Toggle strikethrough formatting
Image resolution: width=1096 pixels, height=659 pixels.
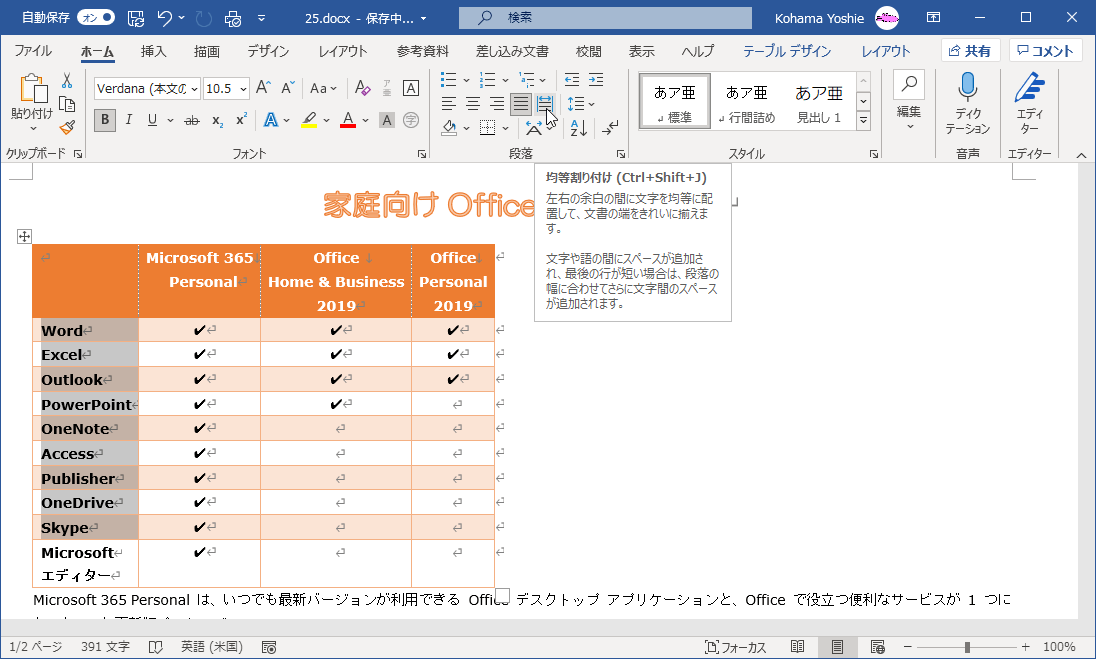point(192,120)
